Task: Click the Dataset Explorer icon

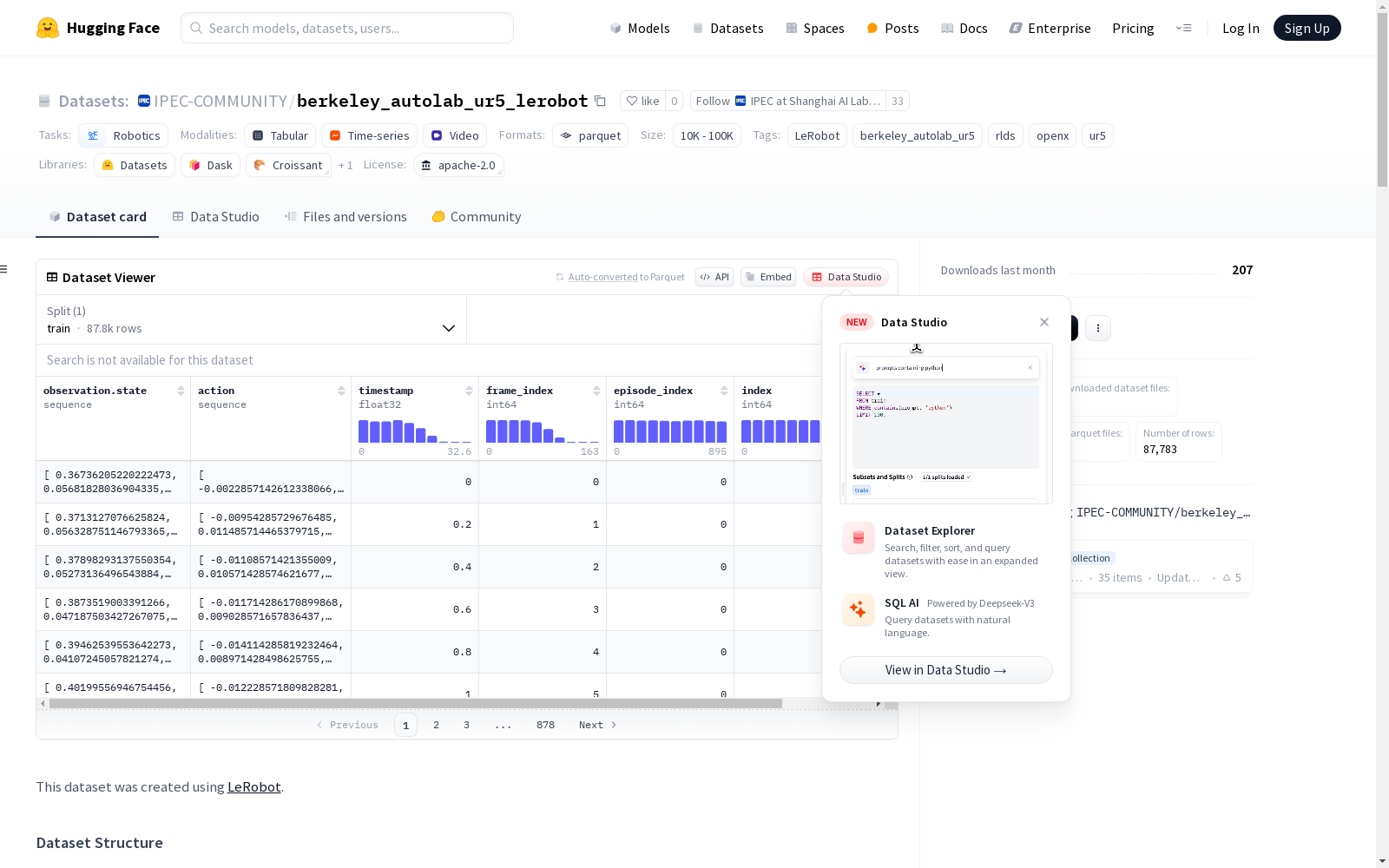Action: [x=859, y=538]
